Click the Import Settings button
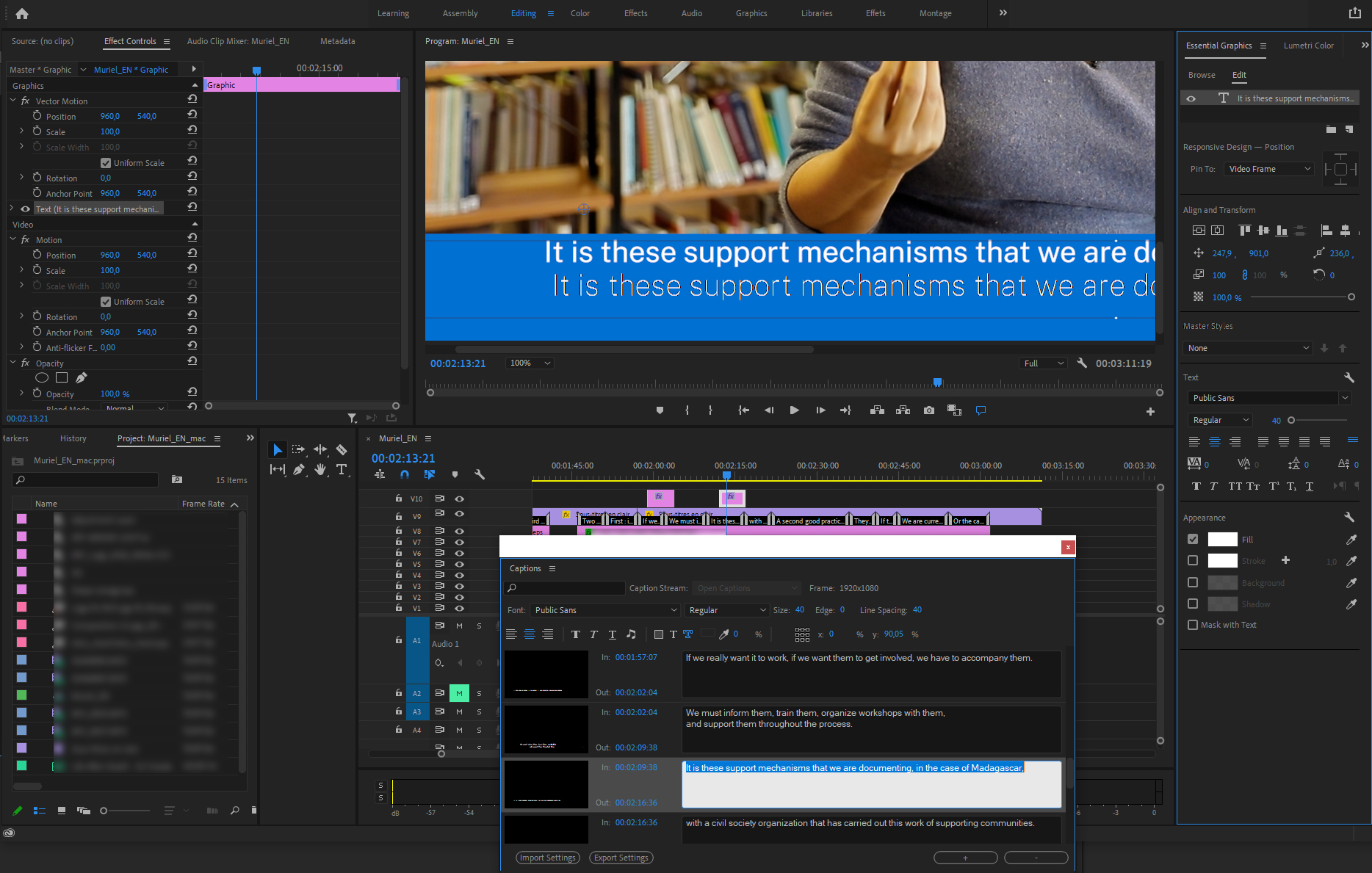 (547, 858)
